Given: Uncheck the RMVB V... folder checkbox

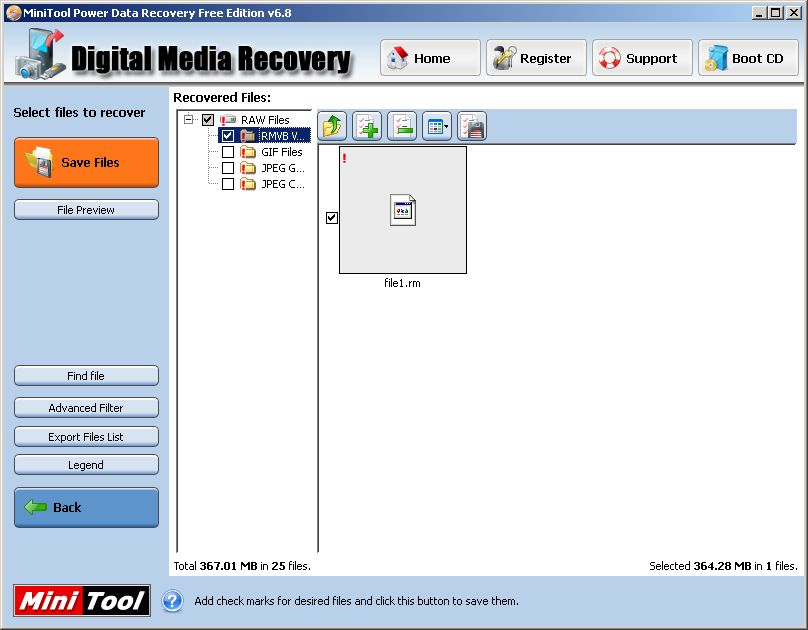Looking at the screenshot, I should point(228,136).
